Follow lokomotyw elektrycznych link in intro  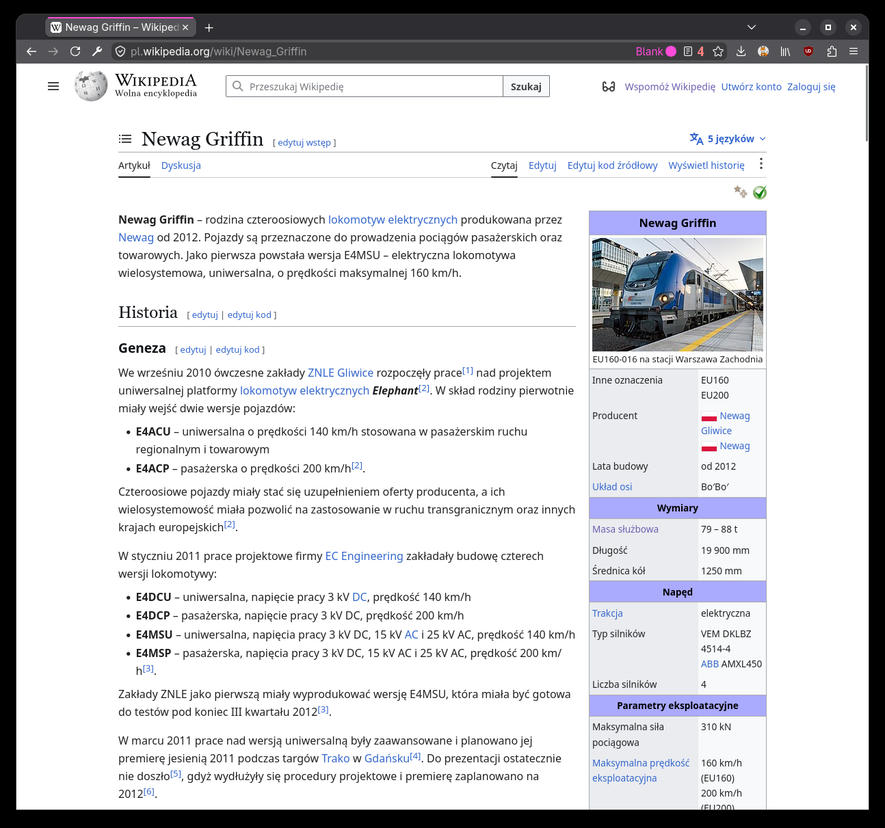pyautogui.click(x=393, y=220)
